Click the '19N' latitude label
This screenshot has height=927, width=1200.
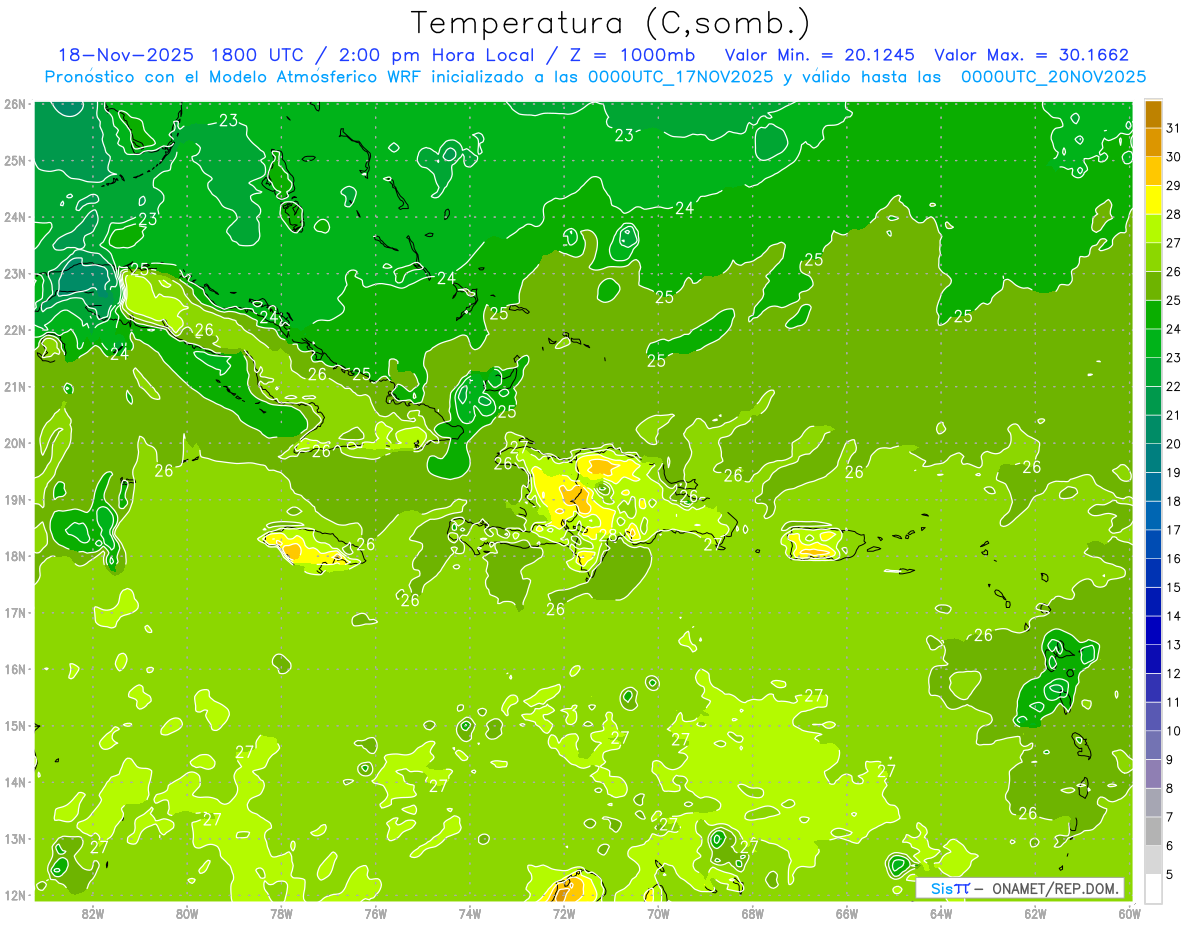(15, 500)
